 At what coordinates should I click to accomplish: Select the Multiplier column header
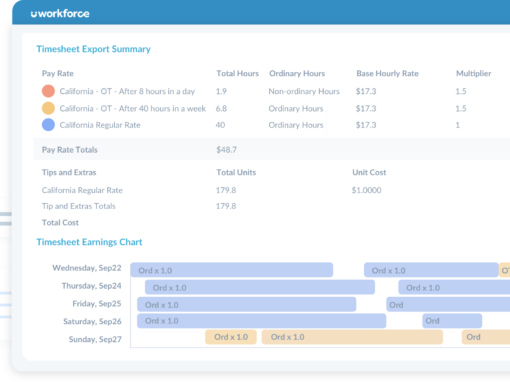coord(473,73)
